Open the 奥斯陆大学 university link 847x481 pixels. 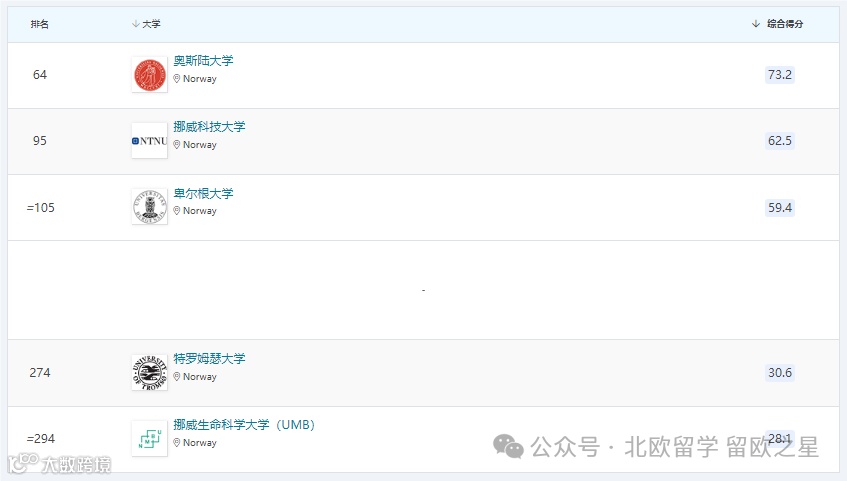[203, 61]
